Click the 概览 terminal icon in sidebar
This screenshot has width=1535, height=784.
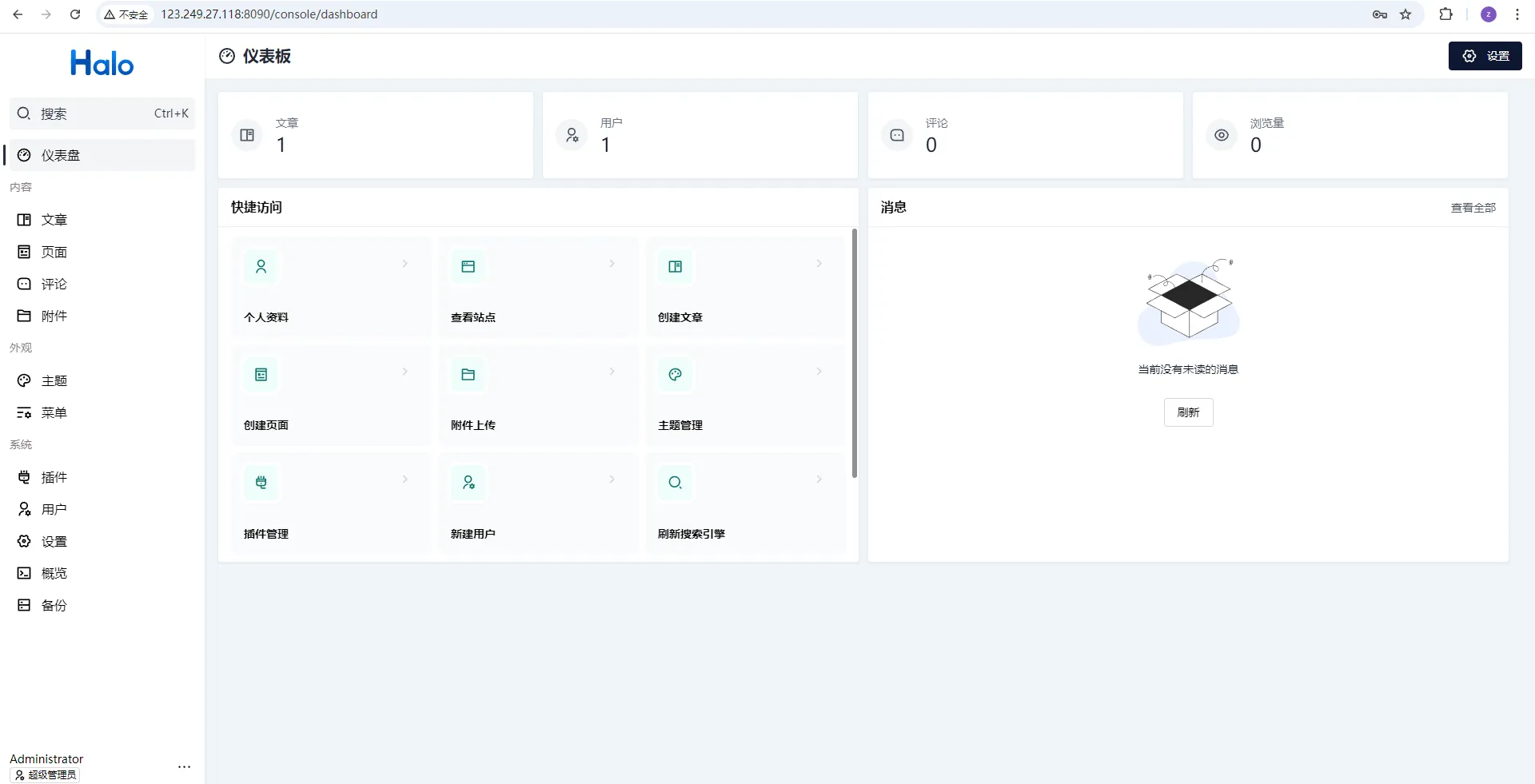pyautogui.click(x=24, y=573)
